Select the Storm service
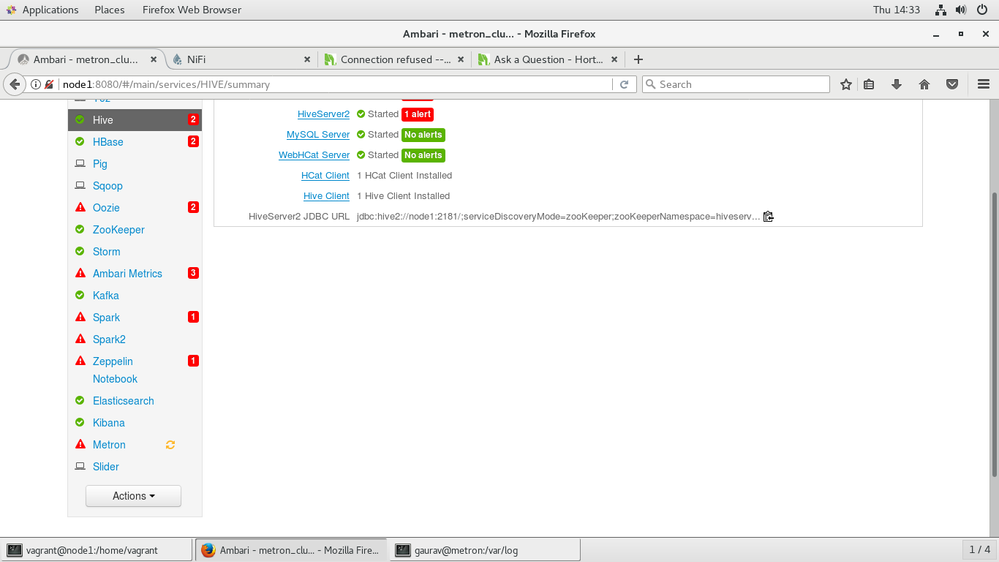 coord(106,251)
